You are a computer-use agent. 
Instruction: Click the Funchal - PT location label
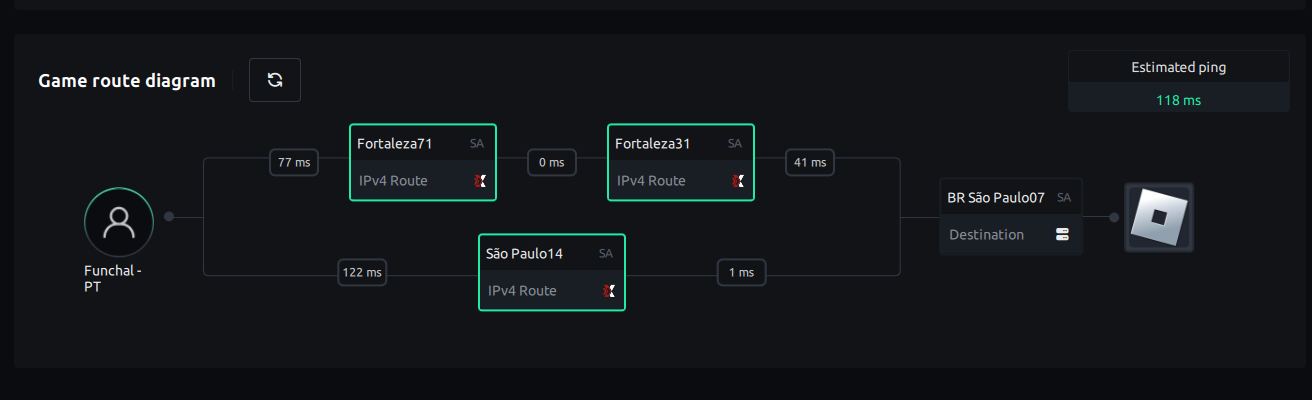pyautogui.click(x=112, y=278)
